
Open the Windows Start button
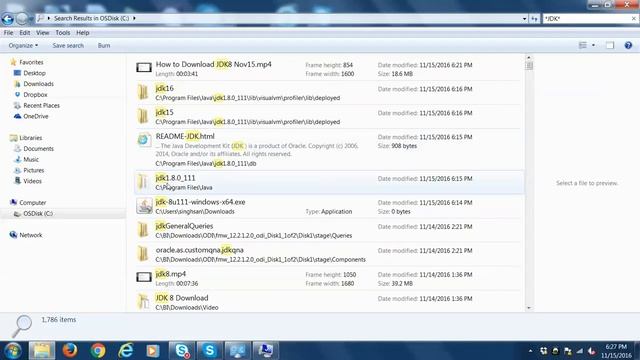(13, 350)
